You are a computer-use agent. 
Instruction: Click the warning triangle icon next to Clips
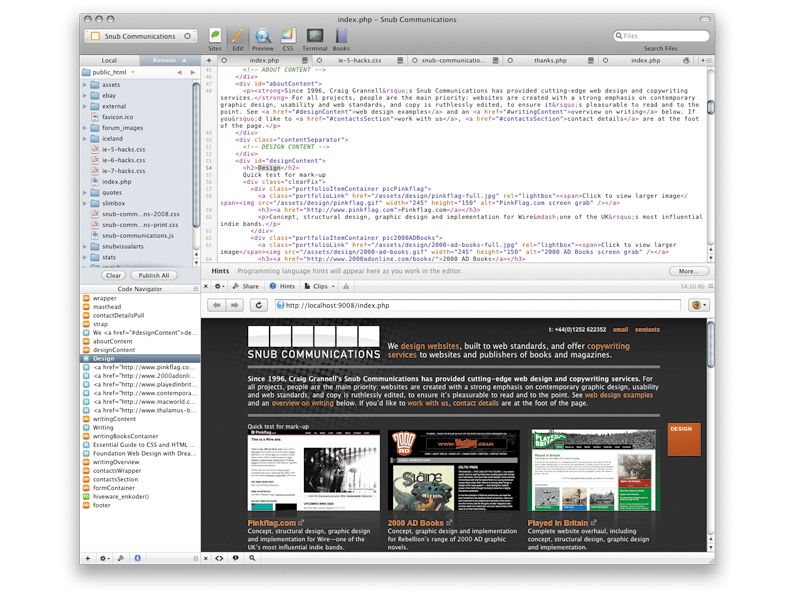pyautogui.click(x=346, y=286)
